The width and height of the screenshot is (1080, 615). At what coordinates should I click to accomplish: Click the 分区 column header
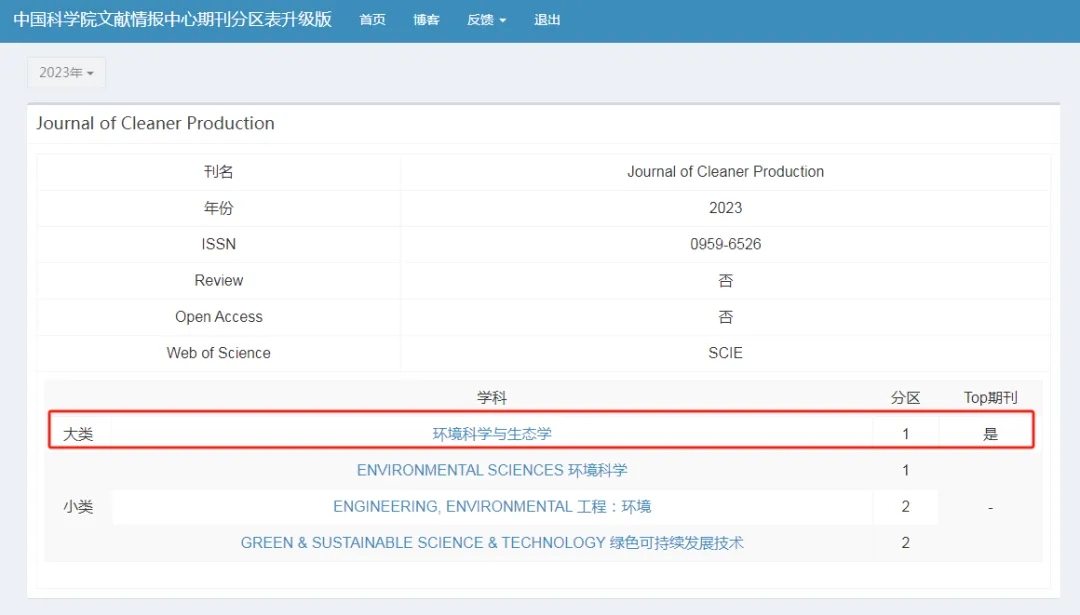pos(905,398)
